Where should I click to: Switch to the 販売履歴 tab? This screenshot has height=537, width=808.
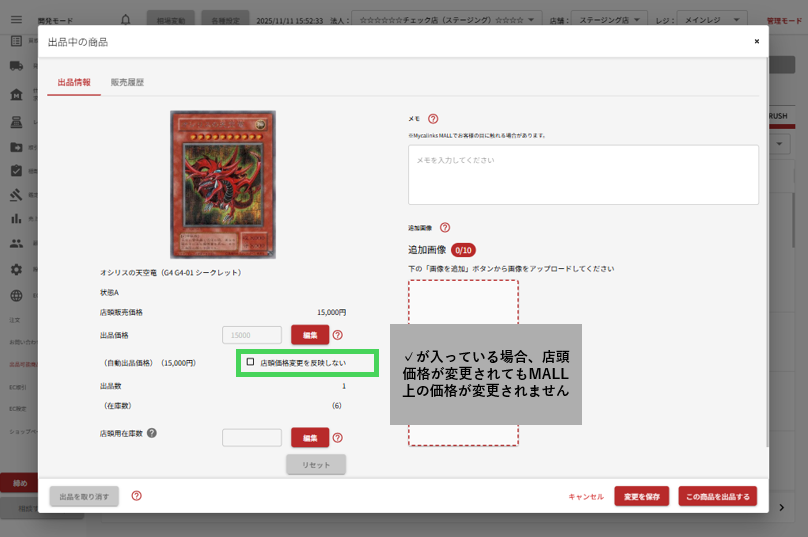127,82
